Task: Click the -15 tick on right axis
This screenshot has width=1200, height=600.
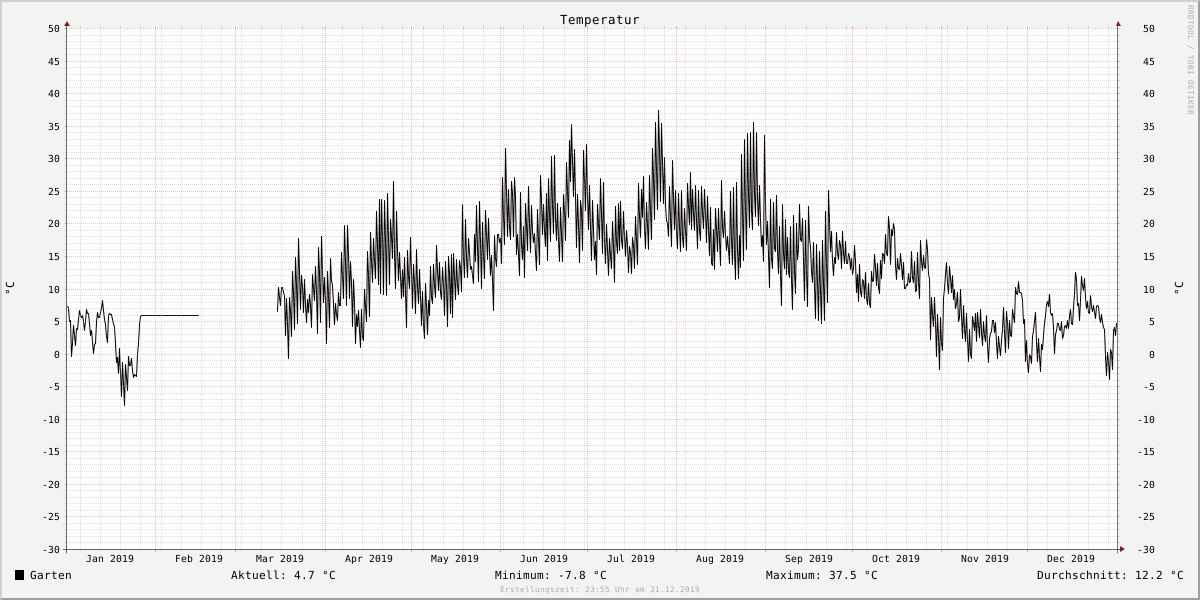Action: pyautogui.click(x=1146, y=452)
